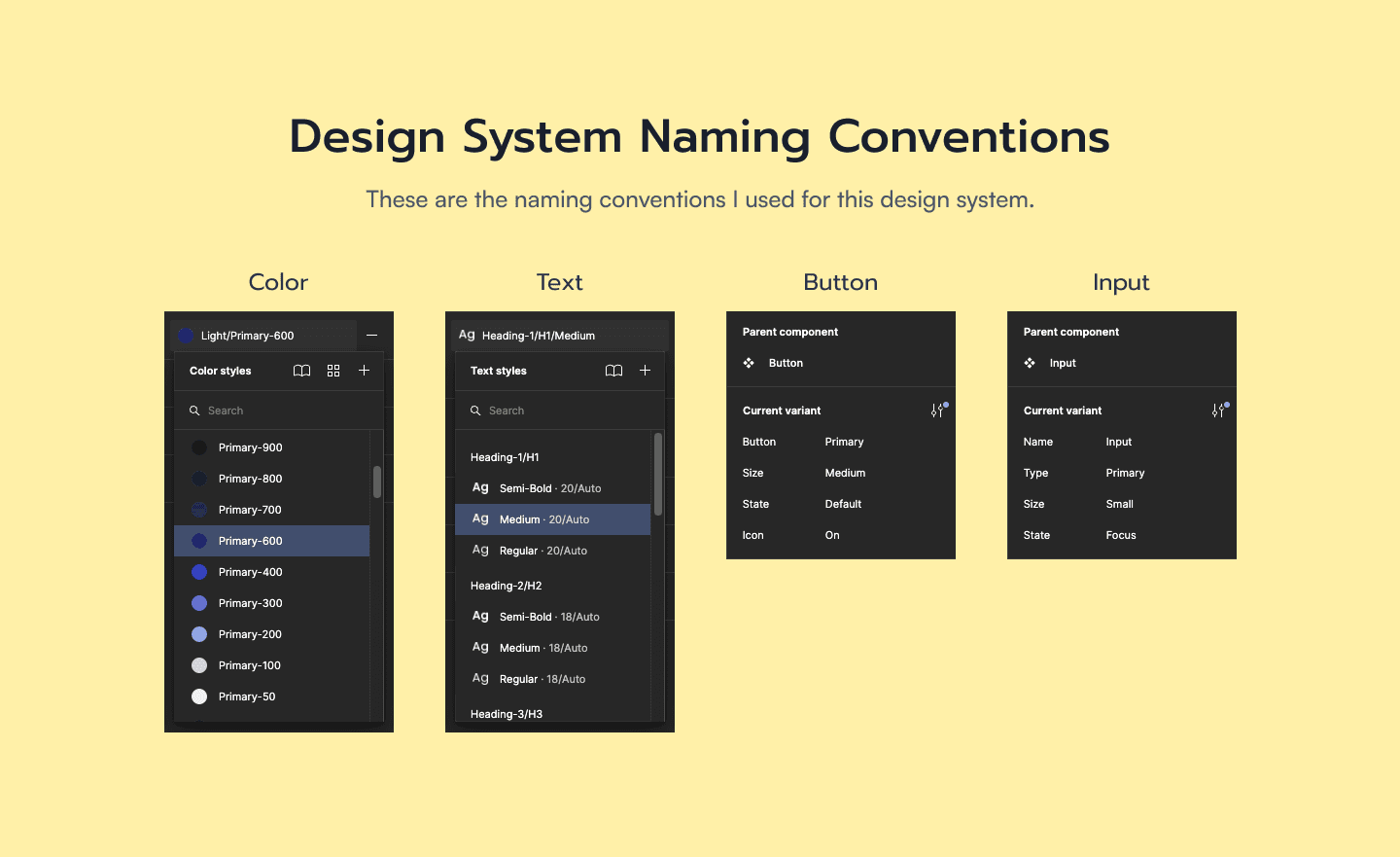Add new text style with plus icon
The height and width of the screenshot is (857, 1400).
click(x=645, y=371)
